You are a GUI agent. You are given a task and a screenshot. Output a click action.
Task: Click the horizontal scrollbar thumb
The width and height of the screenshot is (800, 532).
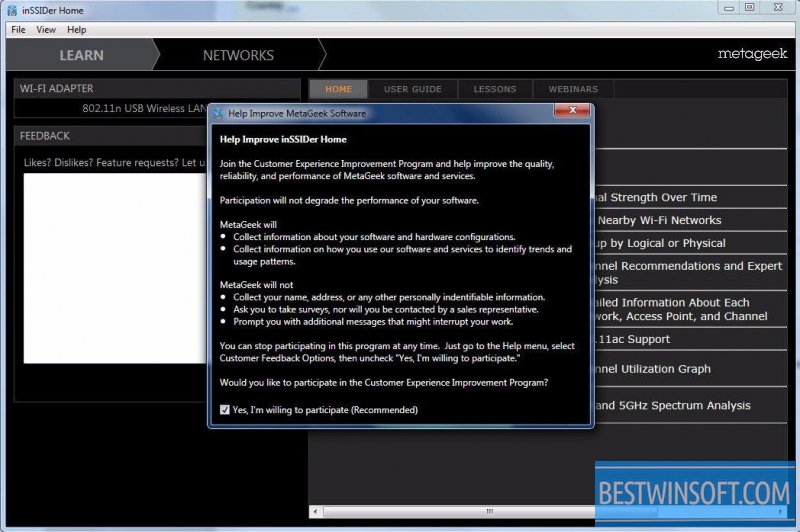pos(490,511)
